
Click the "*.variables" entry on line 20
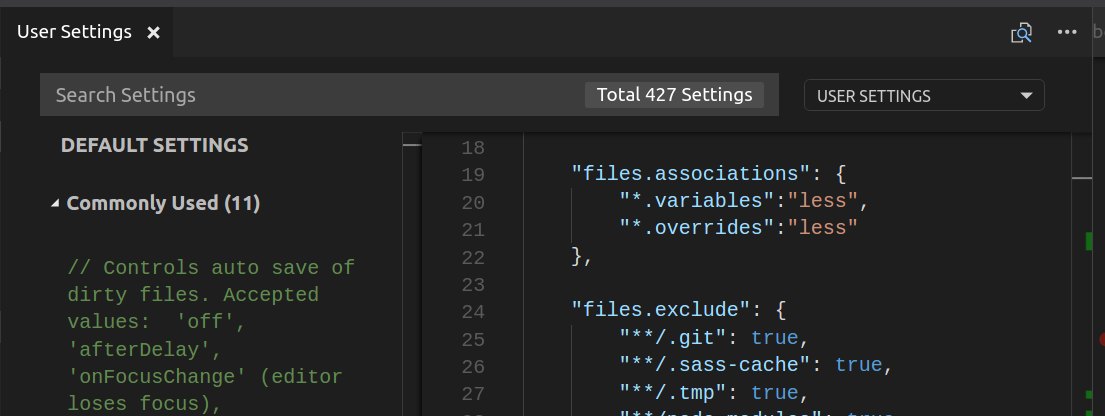pyautogui.click(x=698, y=201)
